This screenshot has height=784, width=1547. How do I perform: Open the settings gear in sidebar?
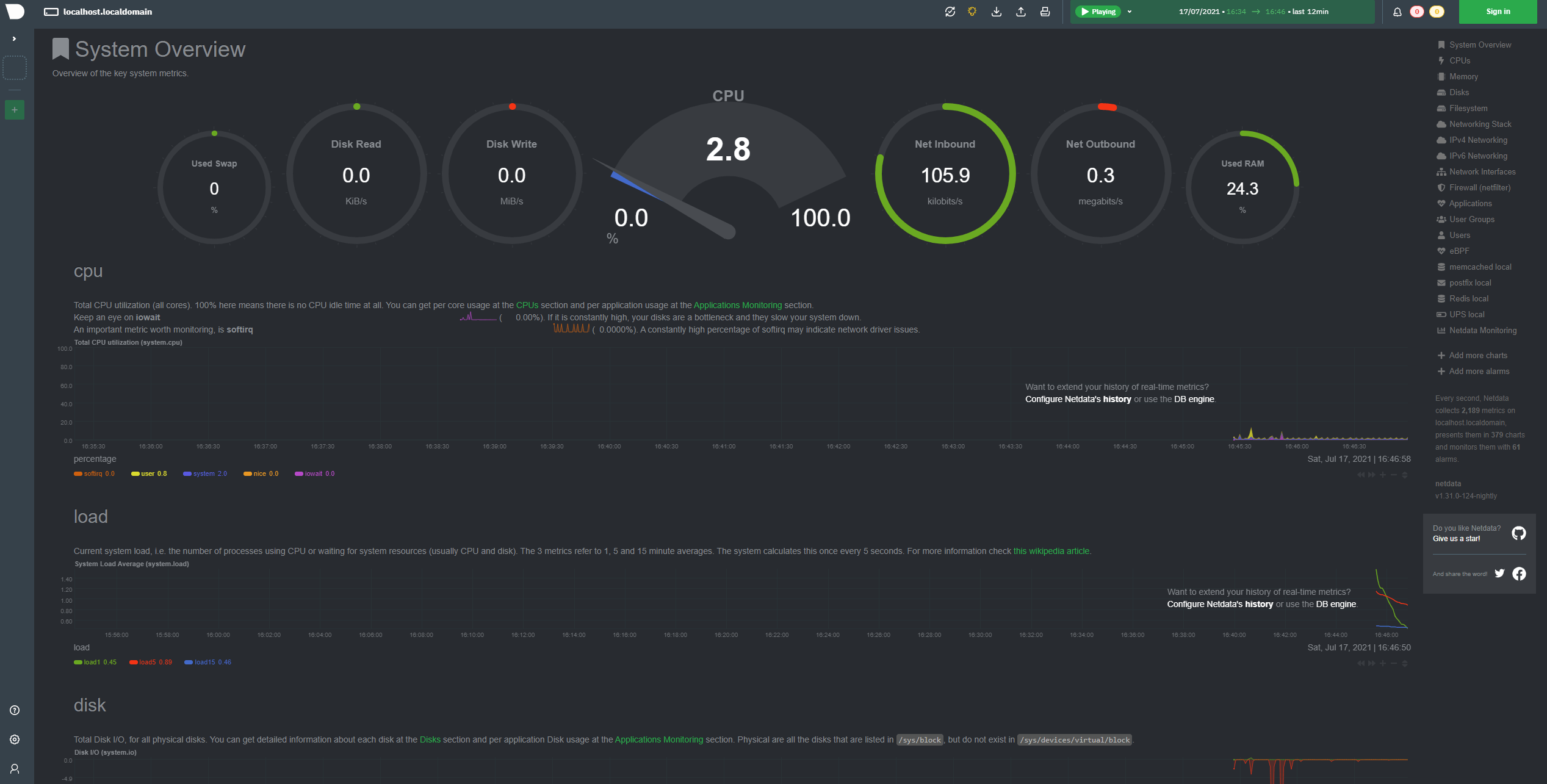[15, 739]
